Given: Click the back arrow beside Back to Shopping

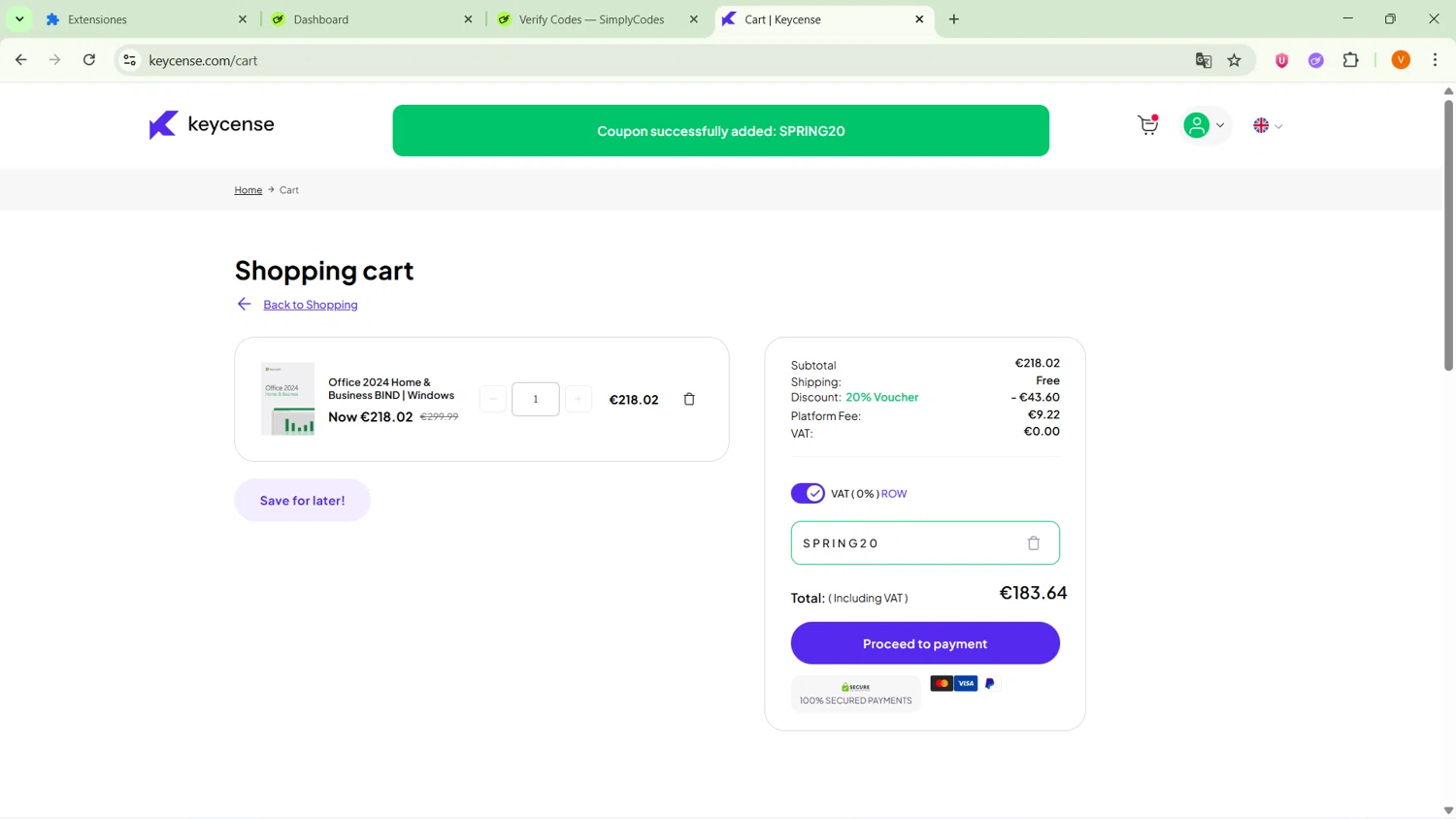Looking at the screenshot, I should (245, 304).
